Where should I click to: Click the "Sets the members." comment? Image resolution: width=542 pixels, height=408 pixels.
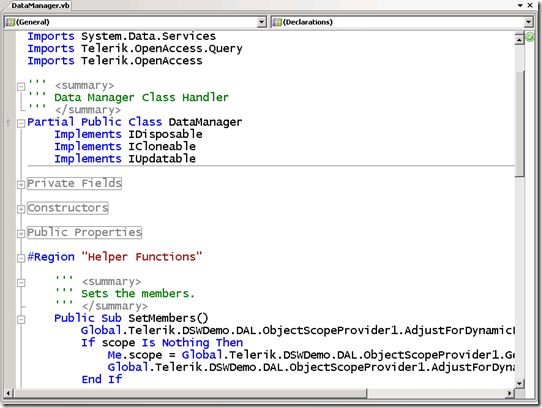[x=138, y=294]
